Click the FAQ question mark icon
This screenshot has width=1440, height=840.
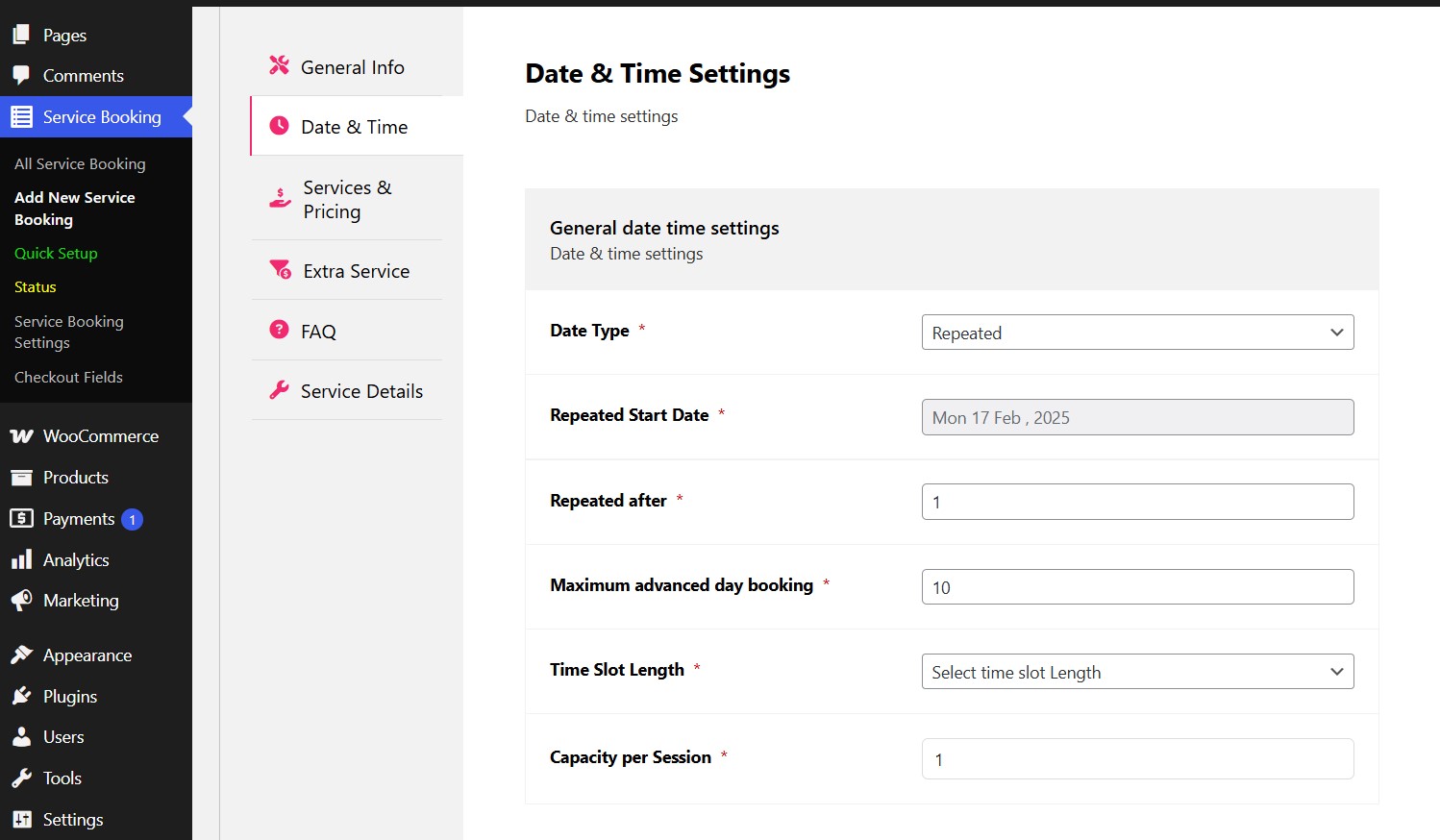[x=279, y=330]
